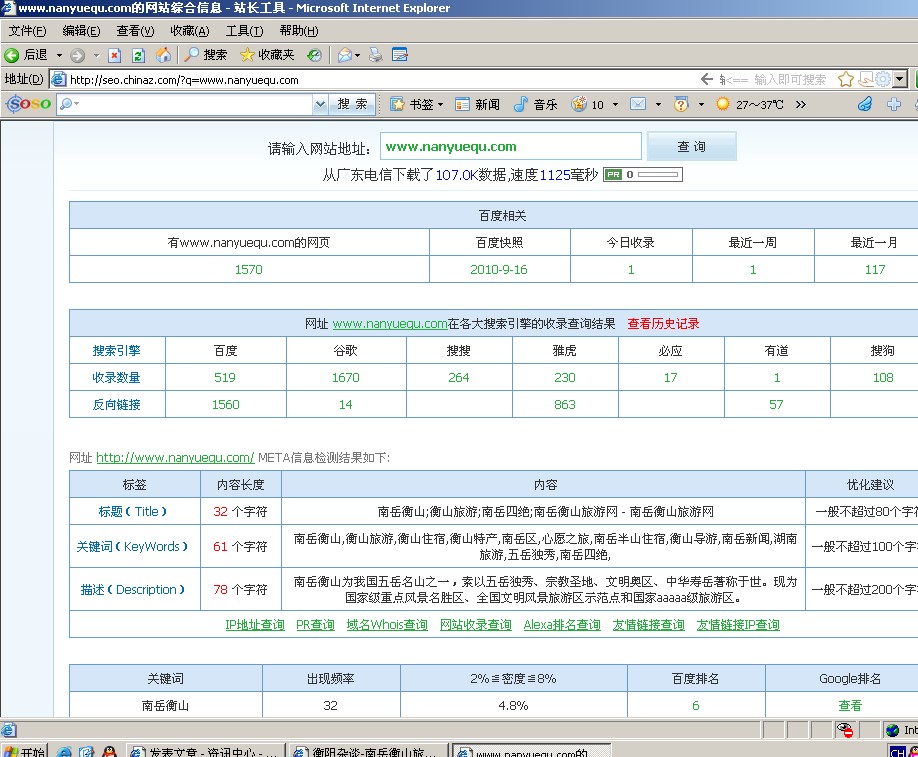This screenshot has width=918, height=757.
Task: Open the 编辑(E) menu
Action: click(x=81, y=31)
